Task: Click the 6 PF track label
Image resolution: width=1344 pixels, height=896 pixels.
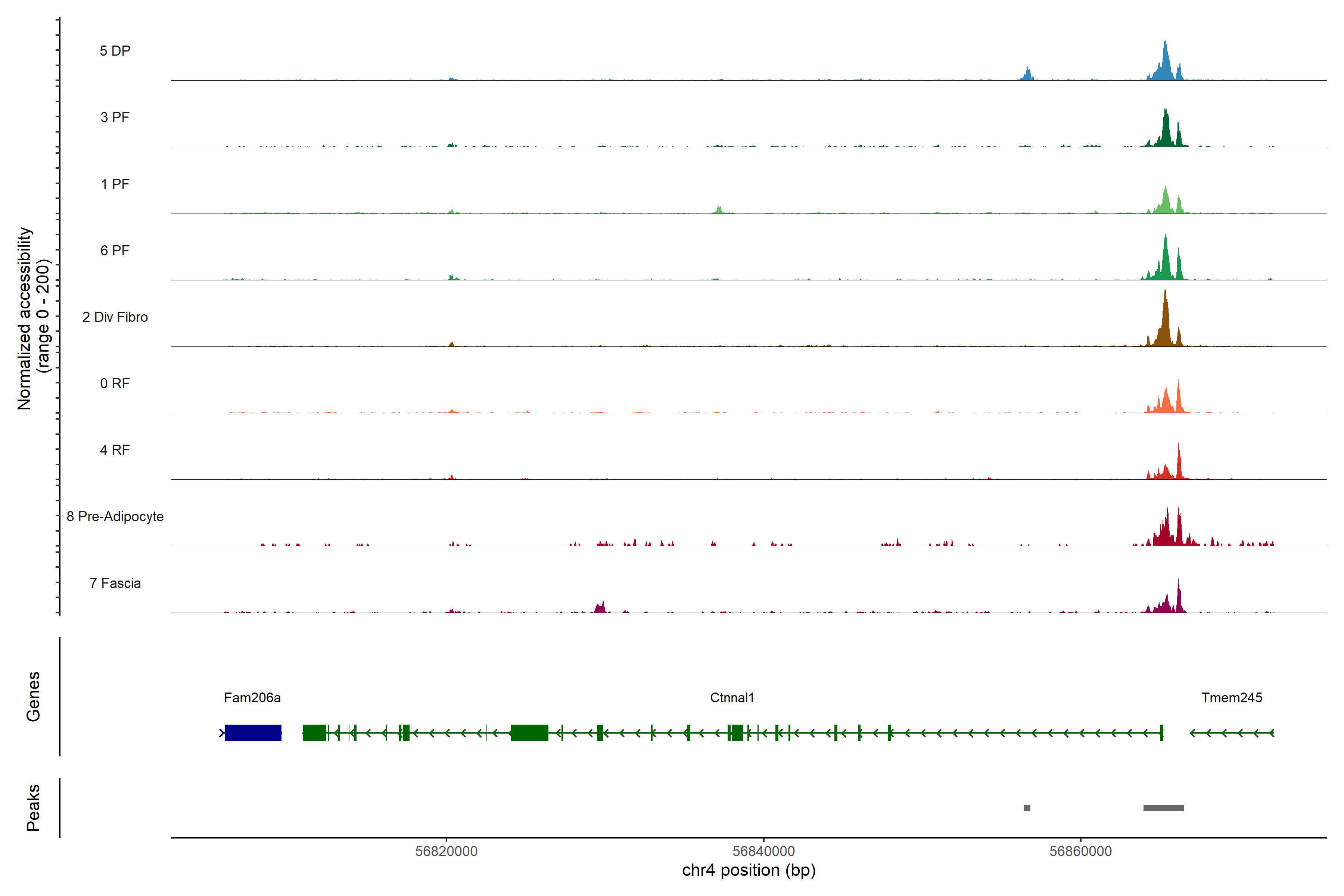Action: pos(115,250)
